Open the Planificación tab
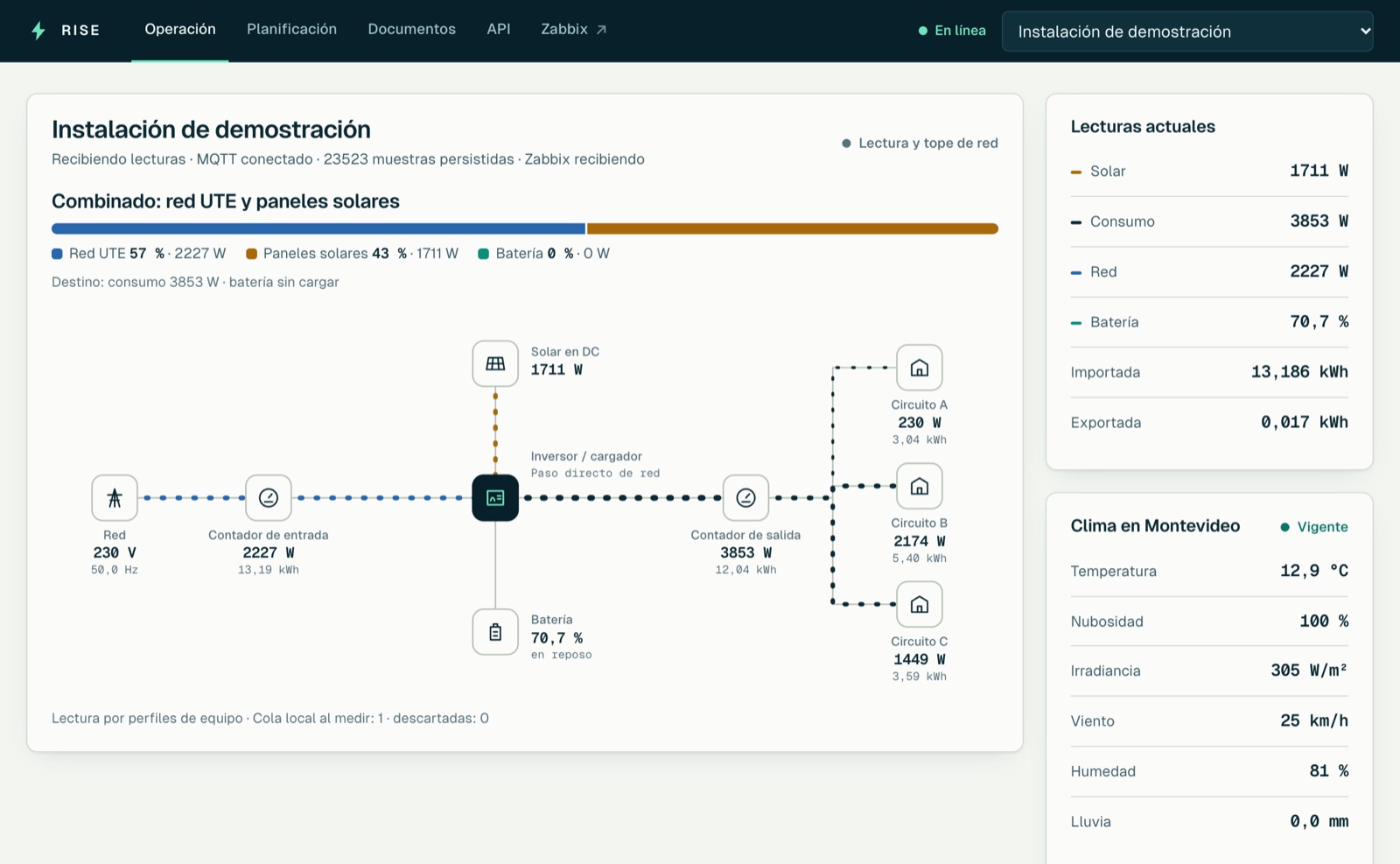Image resolution: width=1400 pixels, height=864 pixels. 291,30
